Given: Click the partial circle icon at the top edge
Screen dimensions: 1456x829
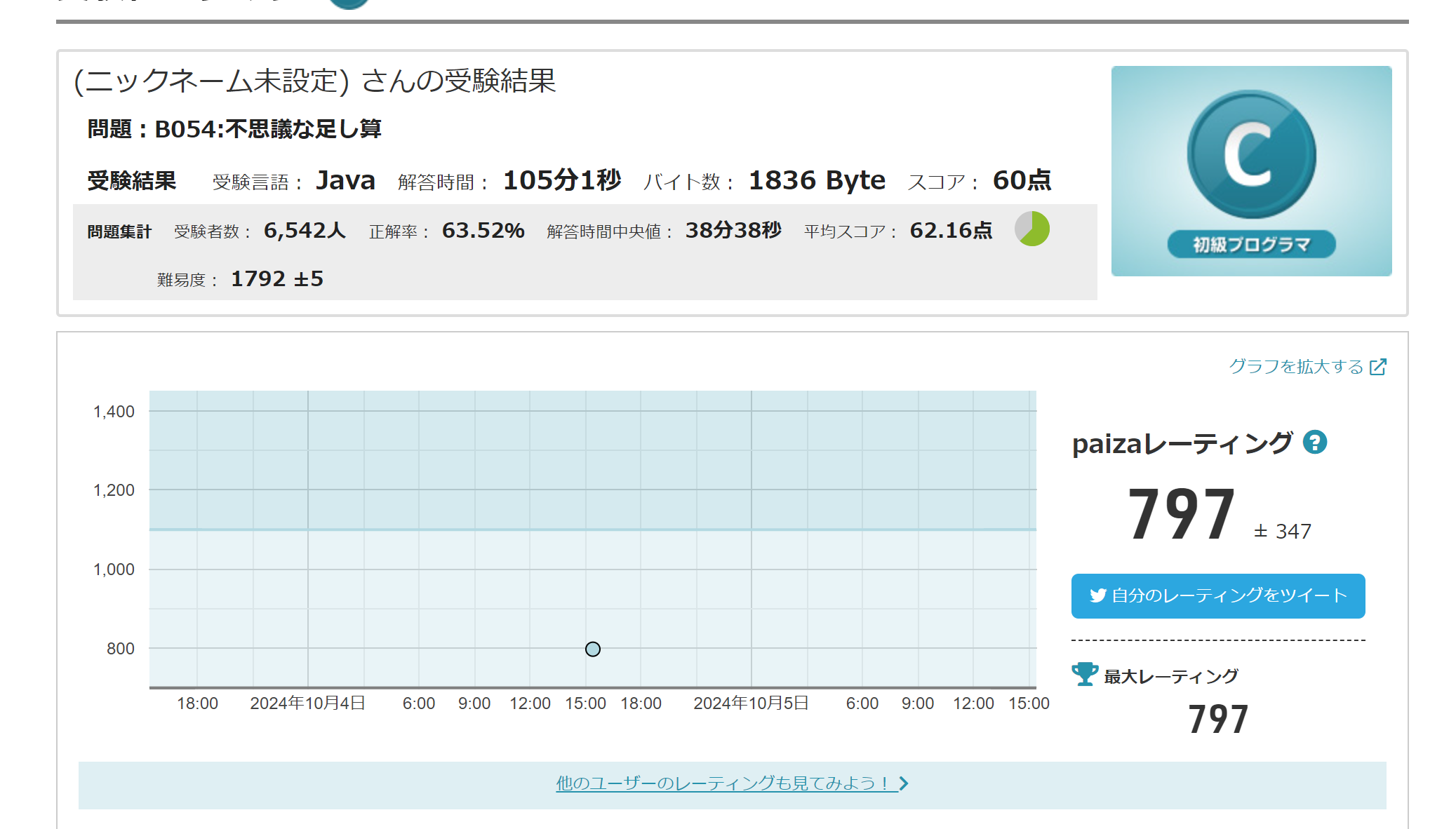Looking at the screenshot, I should click(349, 4).
